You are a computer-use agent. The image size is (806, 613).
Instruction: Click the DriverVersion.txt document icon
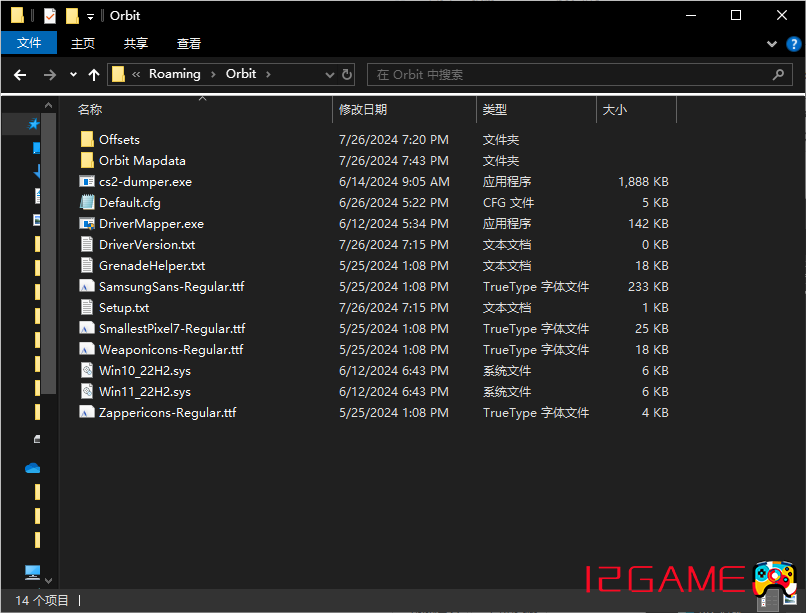tap(87, 245)
